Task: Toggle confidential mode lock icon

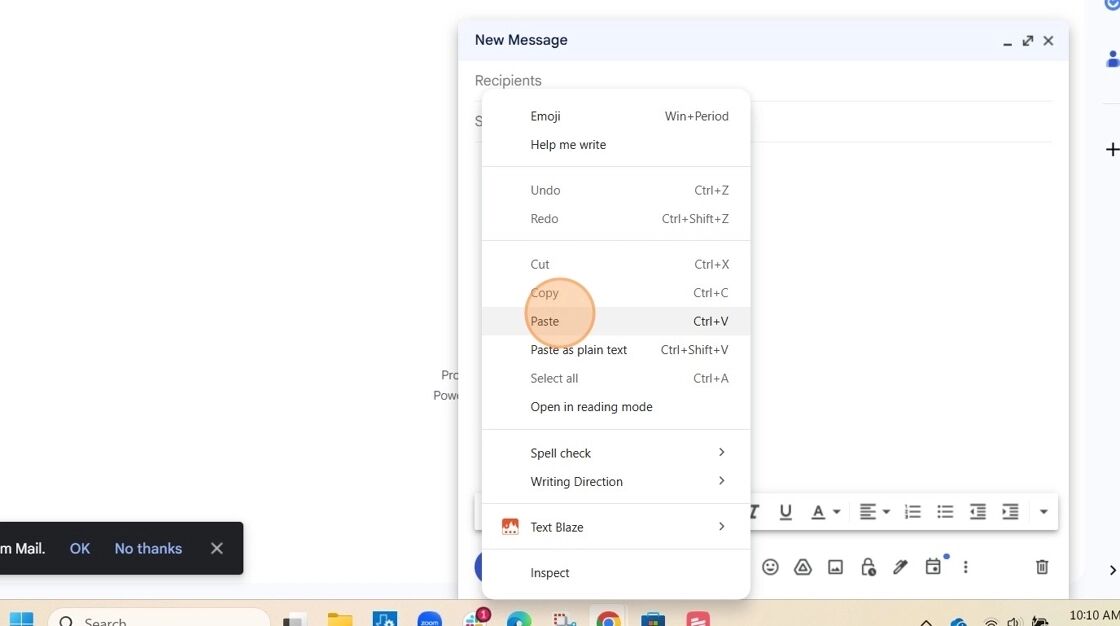Action: (x=868, y=567)
